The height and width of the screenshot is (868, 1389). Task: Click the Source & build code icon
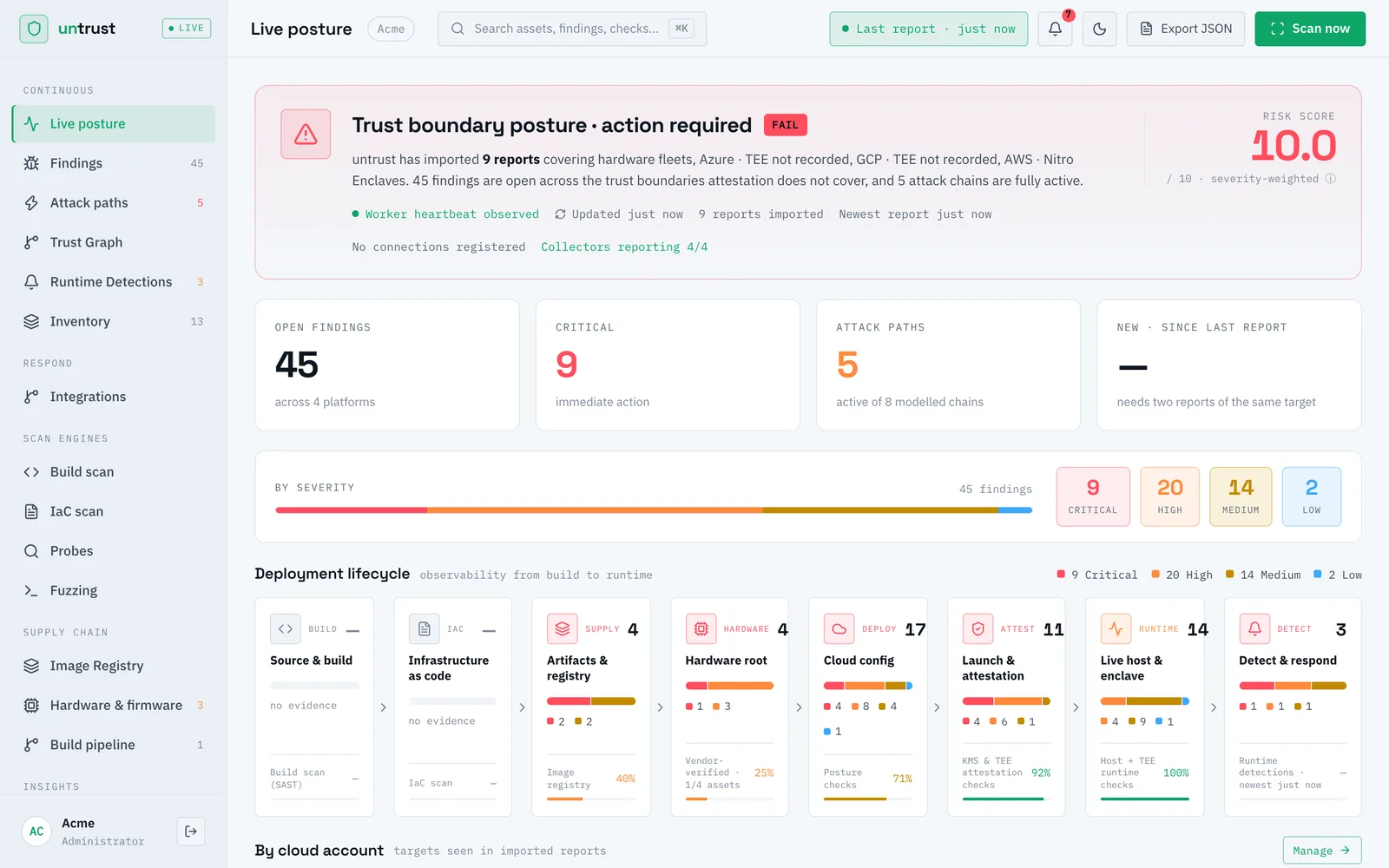[286, 628]
